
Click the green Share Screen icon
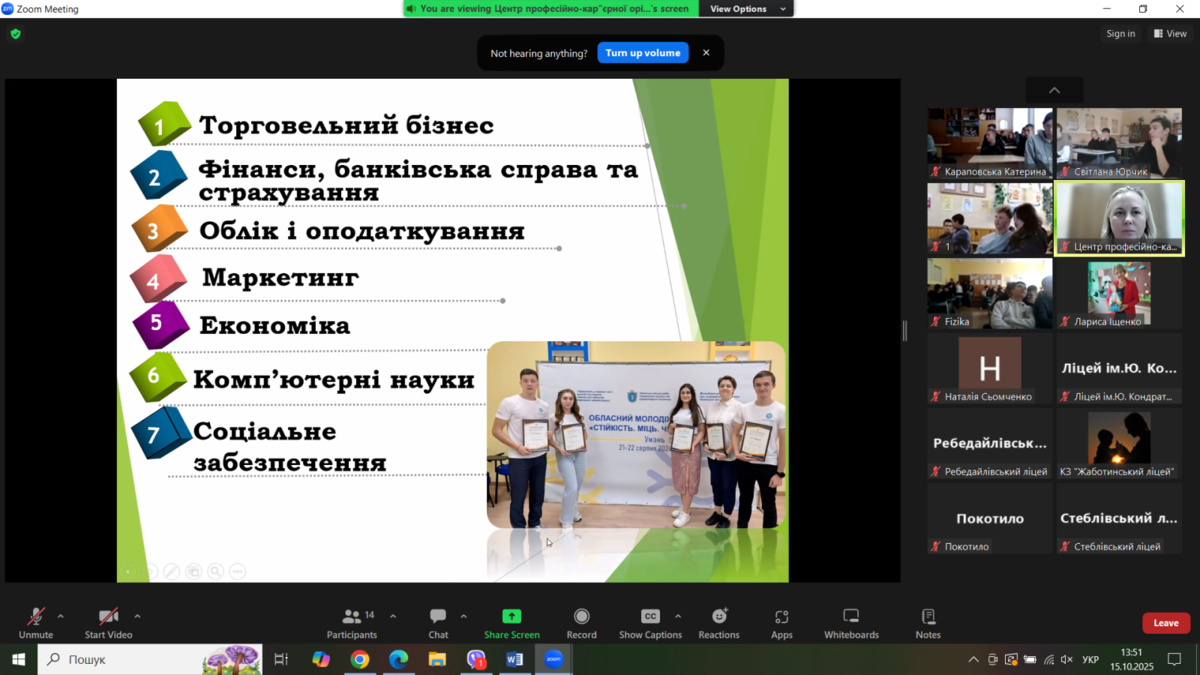point(511,616)
